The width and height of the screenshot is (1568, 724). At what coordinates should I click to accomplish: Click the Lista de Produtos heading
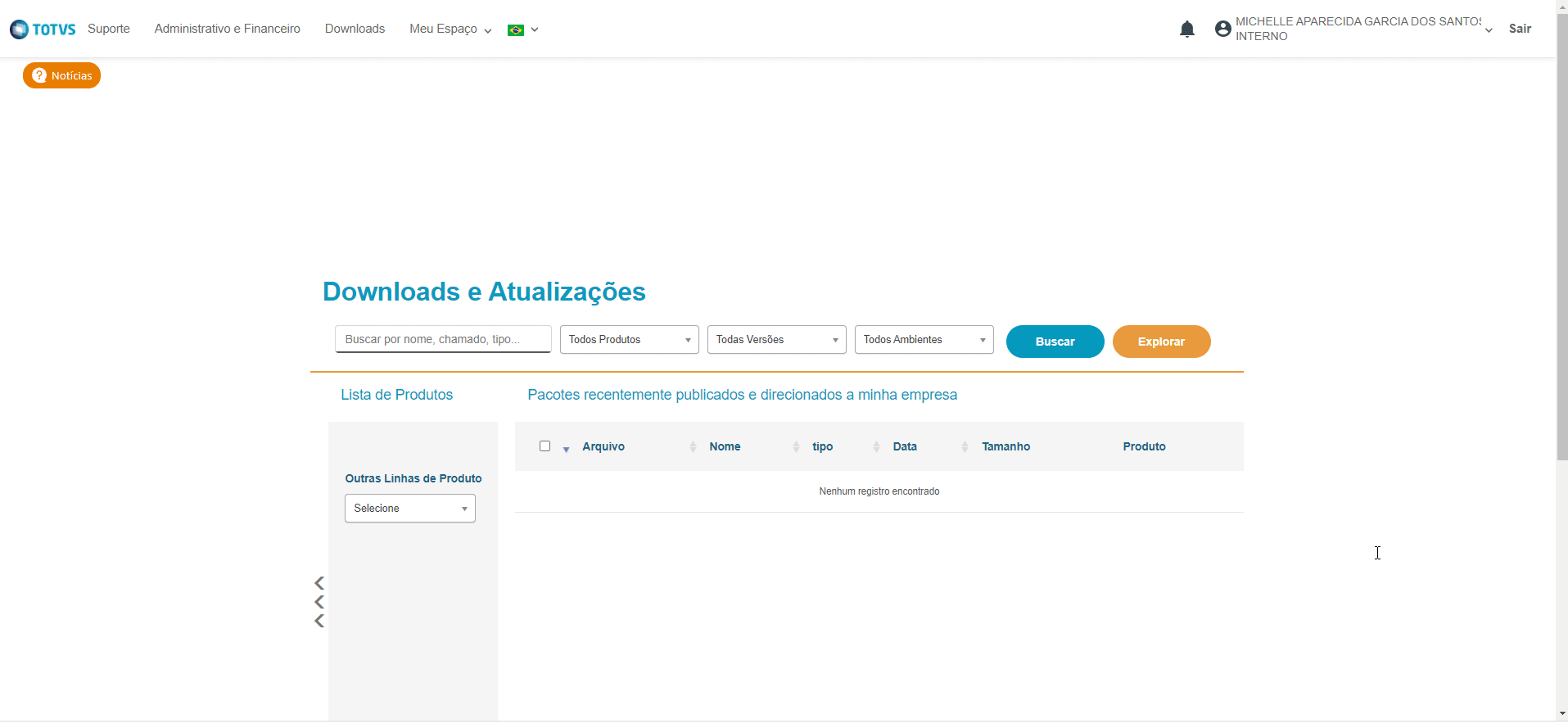396,395
